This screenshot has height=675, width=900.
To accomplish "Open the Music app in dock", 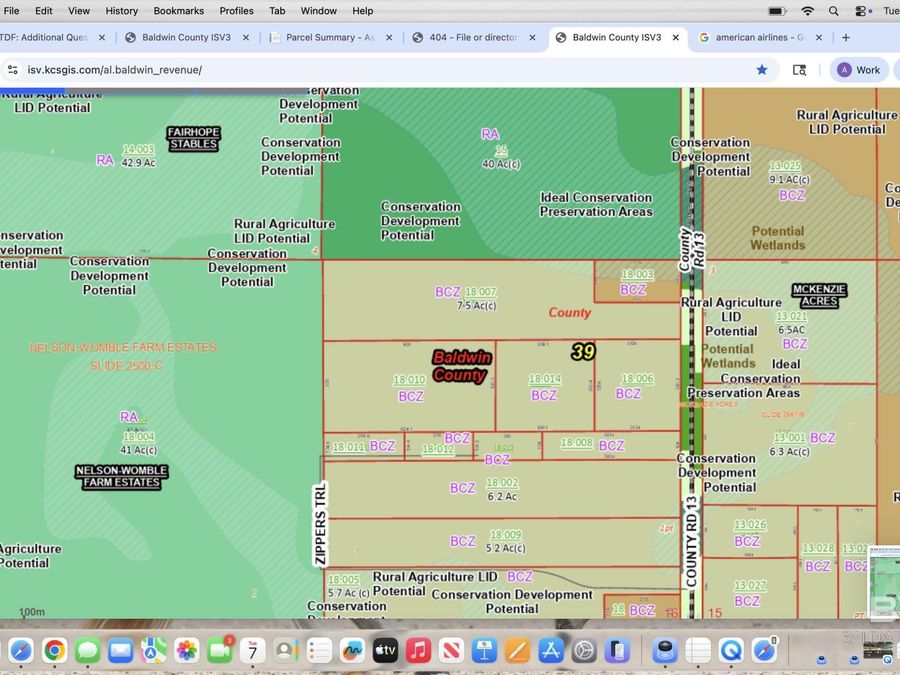I will coord(418,651).
